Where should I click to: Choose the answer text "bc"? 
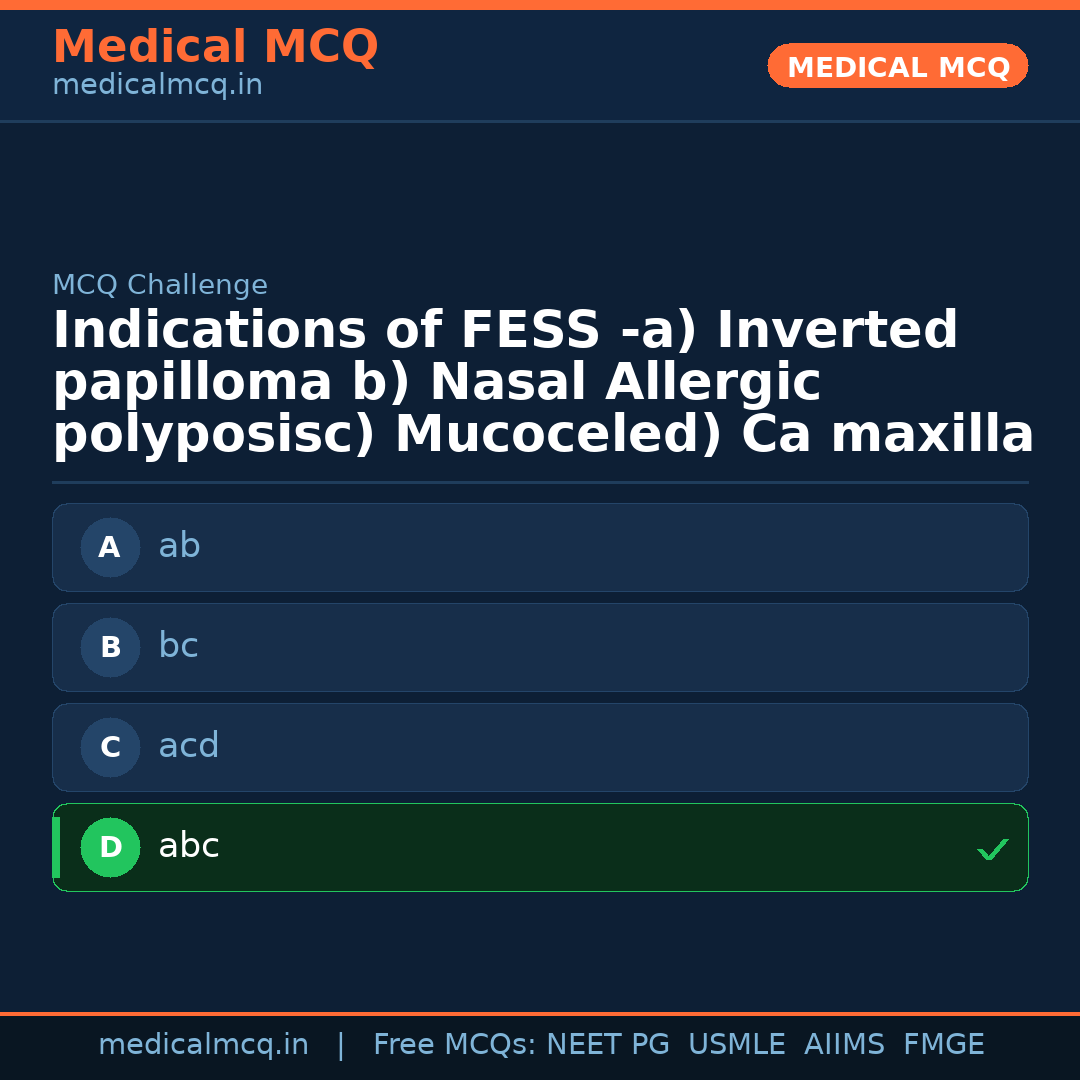pos(178,646)
